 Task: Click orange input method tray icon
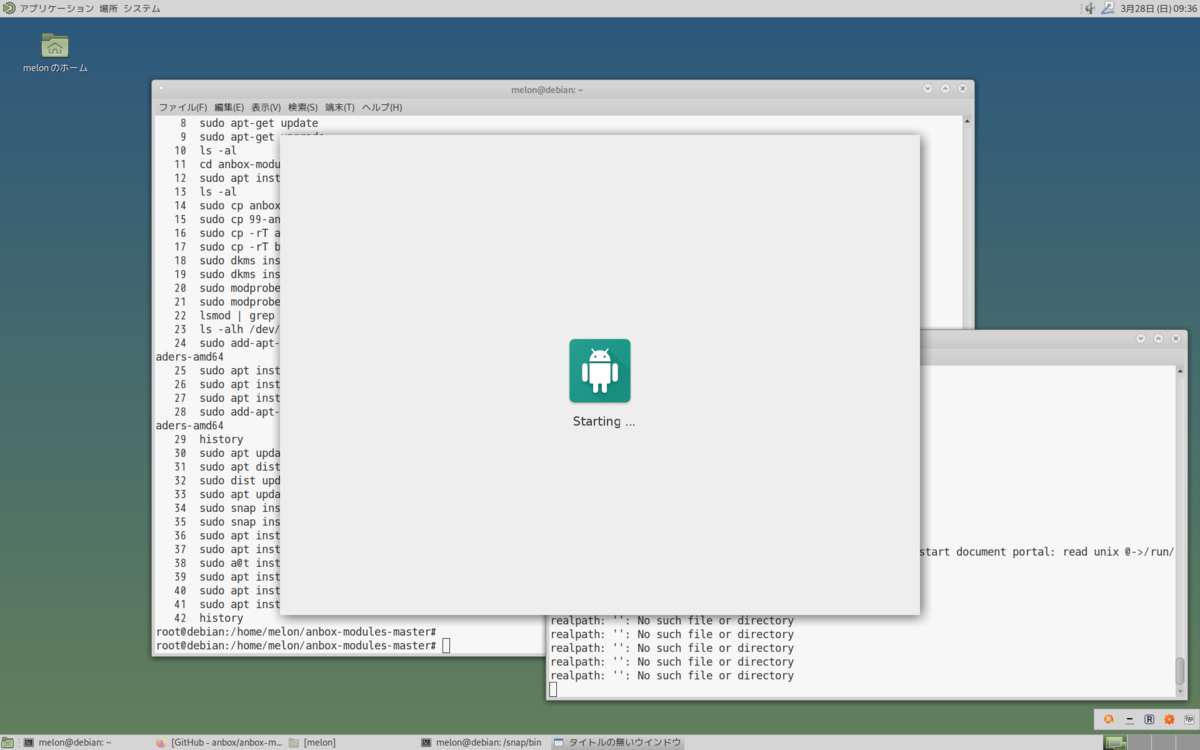click(x=1108, y=719)
